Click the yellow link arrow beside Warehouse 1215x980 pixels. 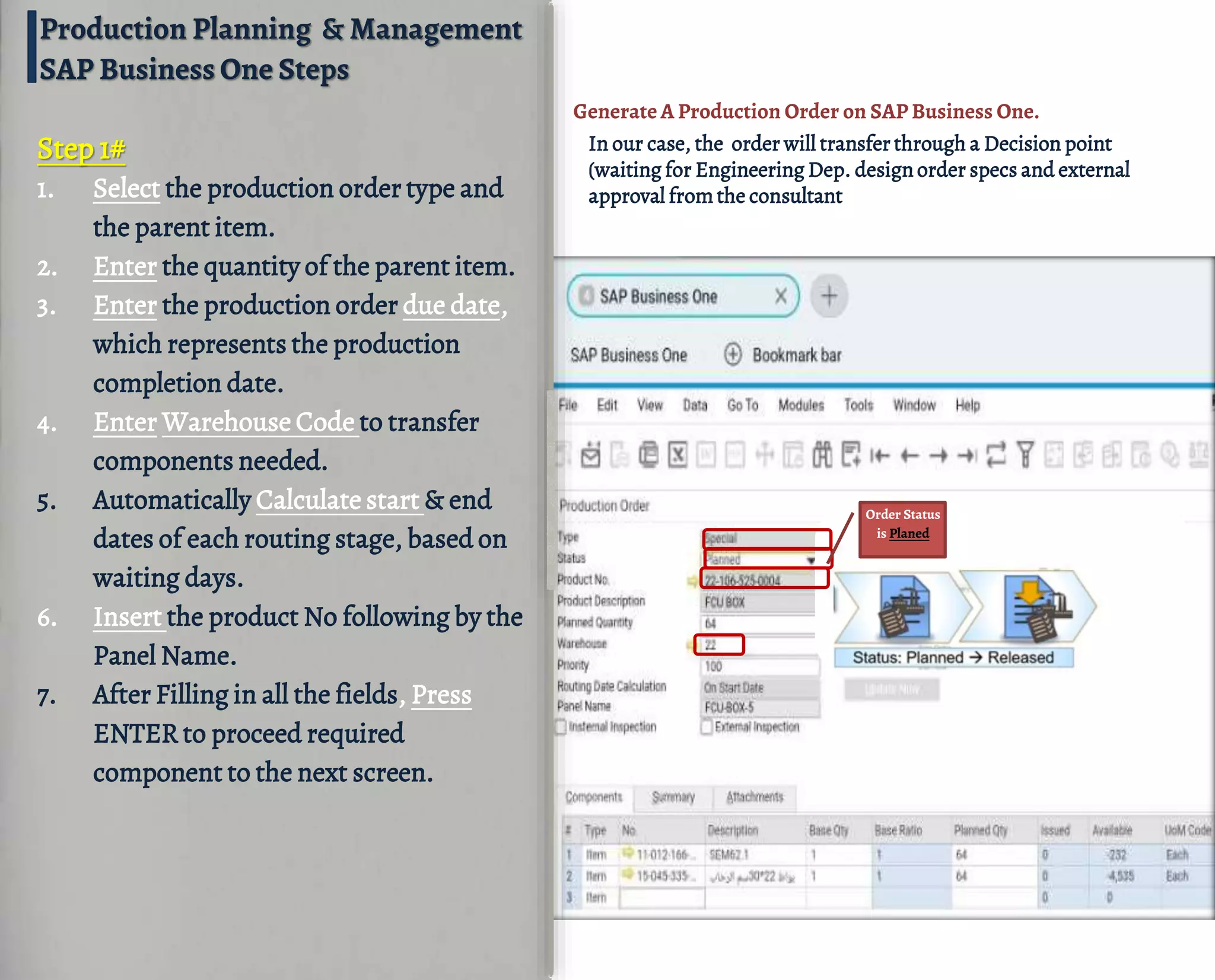(691, 645)
